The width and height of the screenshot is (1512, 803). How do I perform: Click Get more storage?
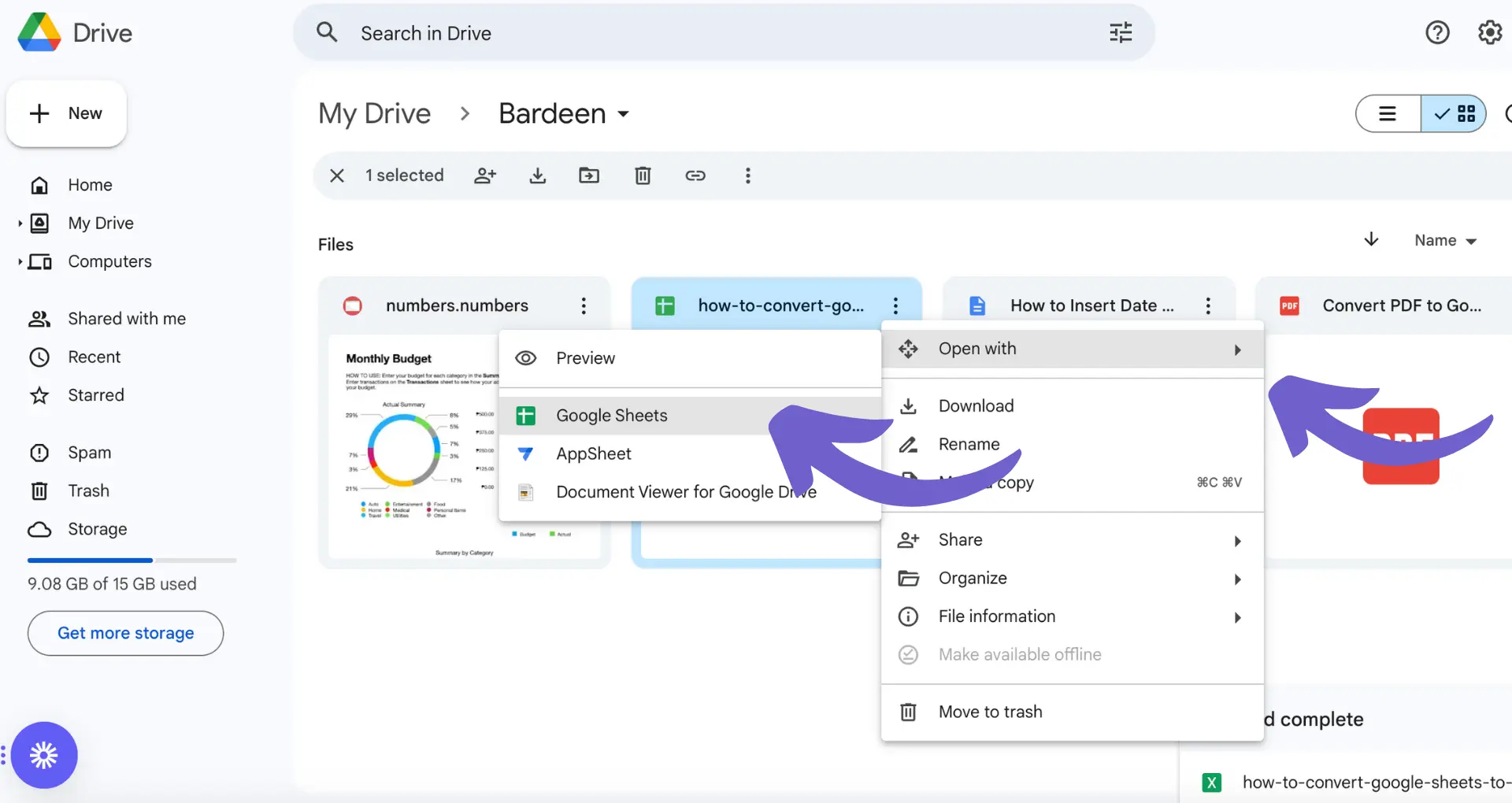click(x=125, y=633)
